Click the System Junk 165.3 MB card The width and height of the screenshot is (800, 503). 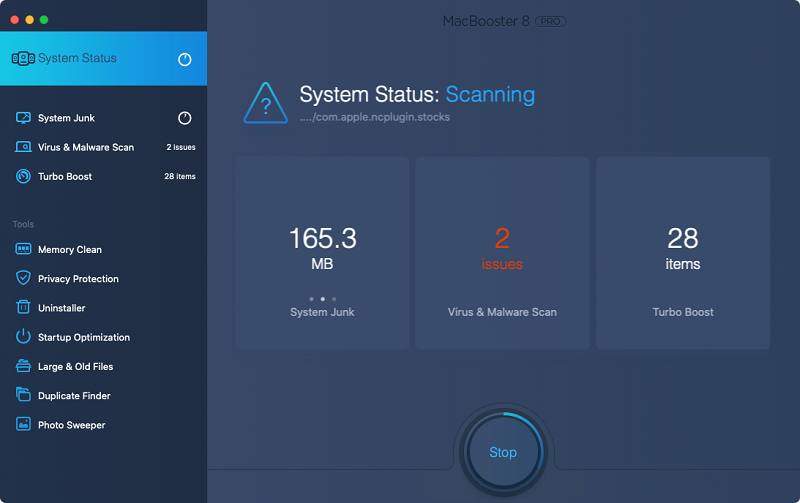[x=322, y=253]
